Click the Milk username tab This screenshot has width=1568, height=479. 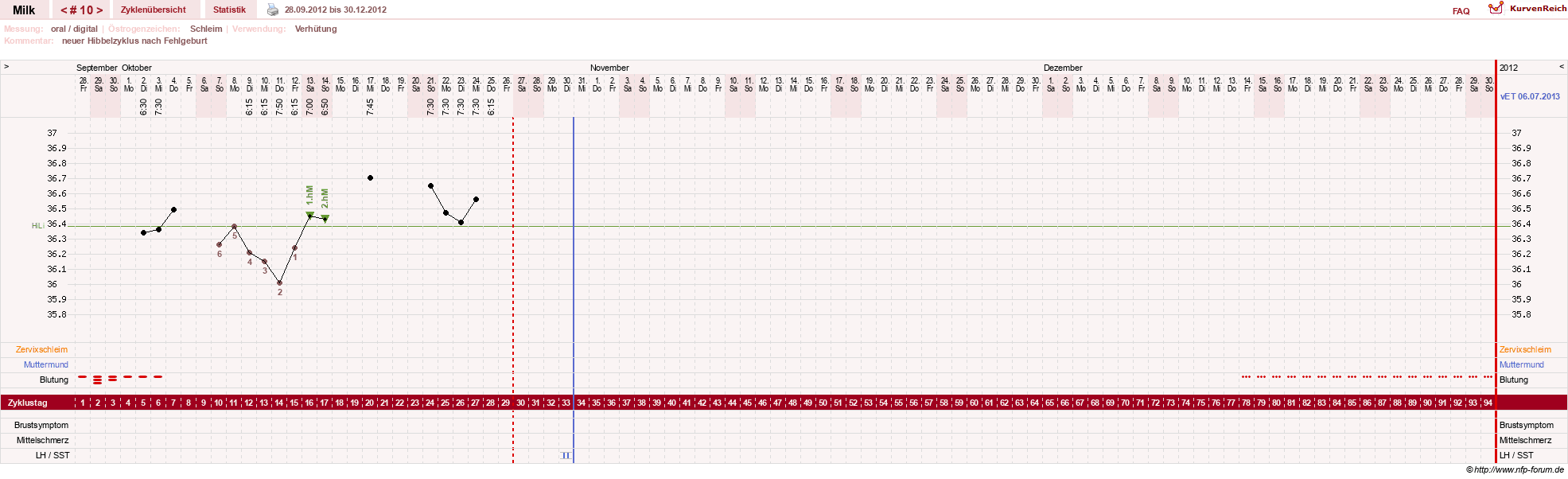pos(24,10)
